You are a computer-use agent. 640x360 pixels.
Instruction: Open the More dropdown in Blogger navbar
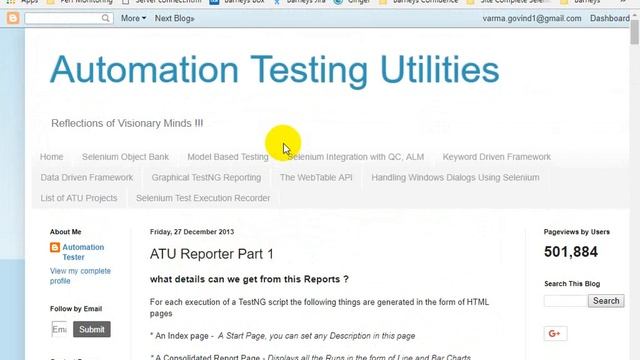[133, 18]
